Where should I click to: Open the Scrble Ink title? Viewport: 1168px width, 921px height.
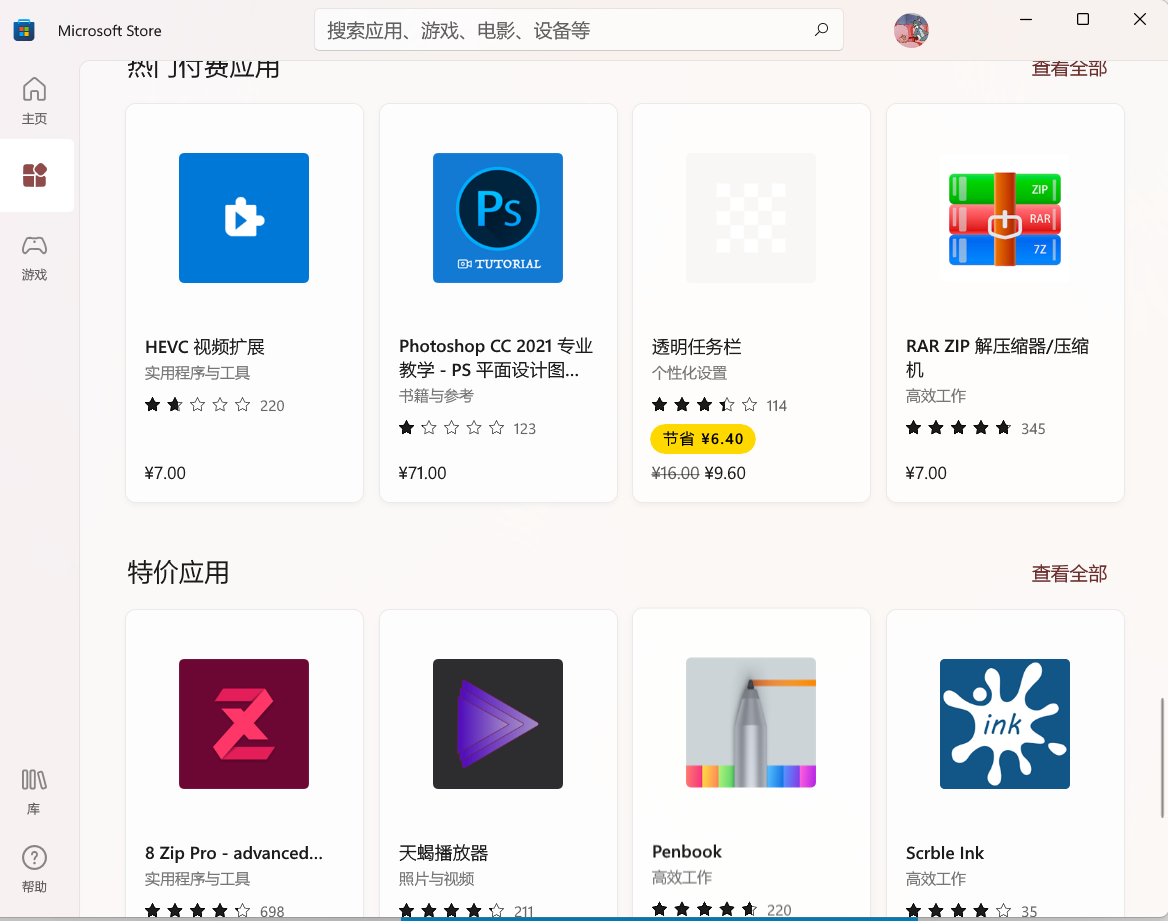[945, 852]
